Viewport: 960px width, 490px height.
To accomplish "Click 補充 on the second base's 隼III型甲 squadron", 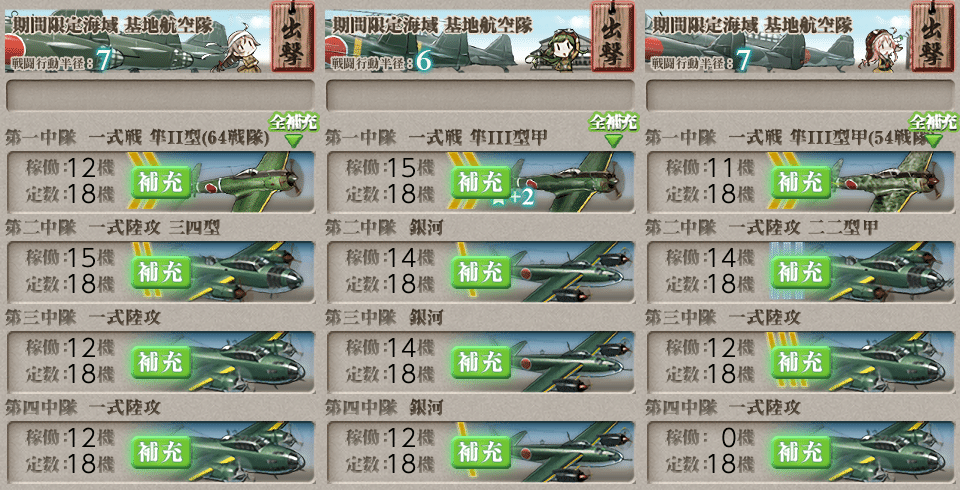I will coord(481,182).
